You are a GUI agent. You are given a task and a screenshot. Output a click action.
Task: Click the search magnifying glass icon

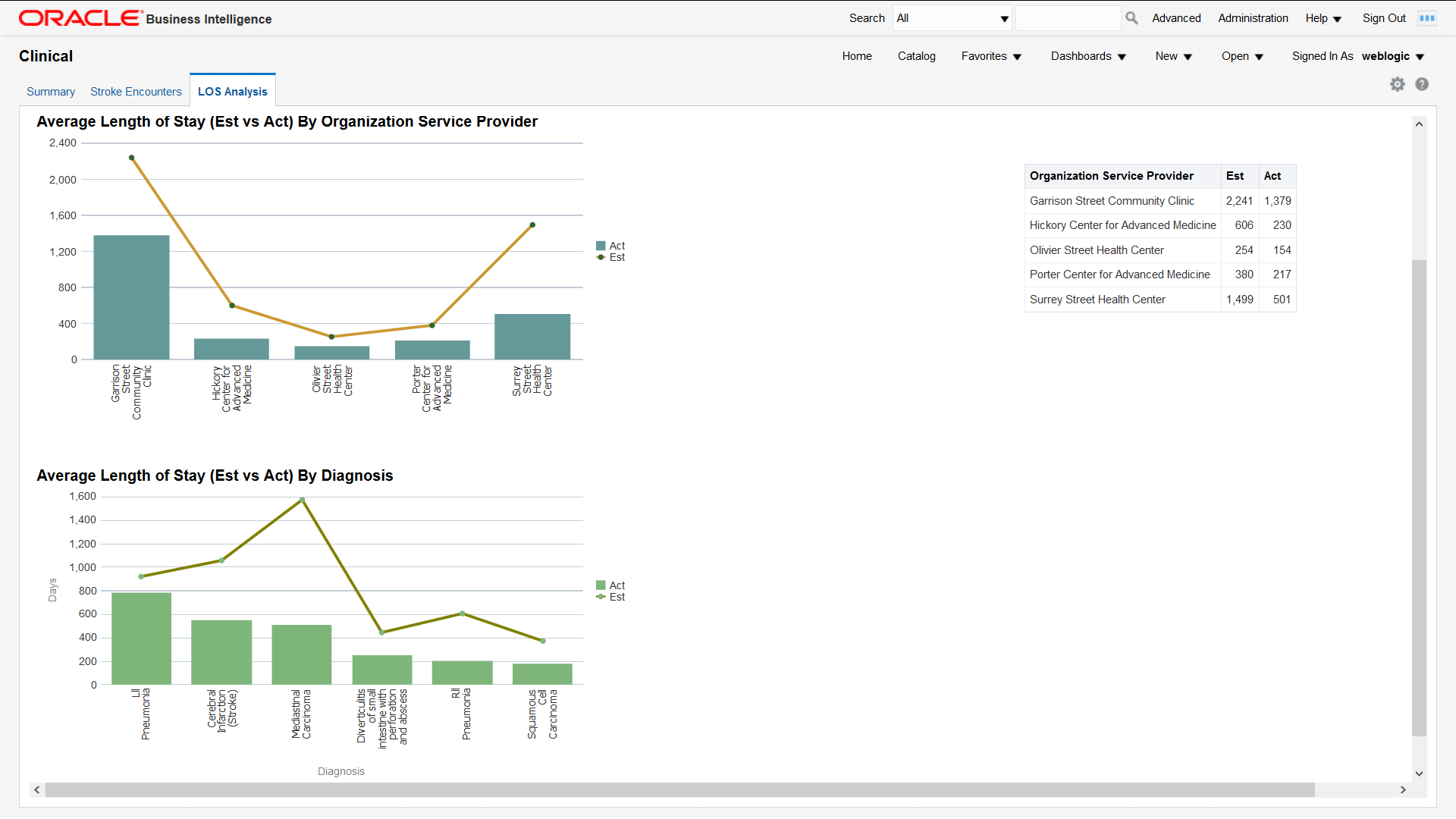pyautogui.click(x=1131, y=17)
